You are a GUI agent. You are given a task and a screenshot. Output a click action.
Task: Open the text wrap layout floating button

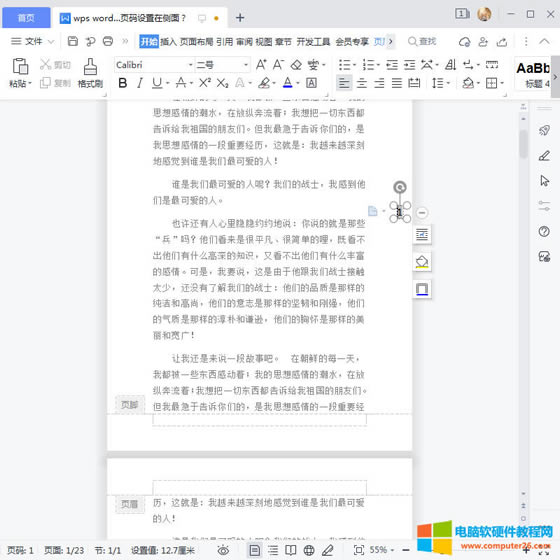coord(422,235)
